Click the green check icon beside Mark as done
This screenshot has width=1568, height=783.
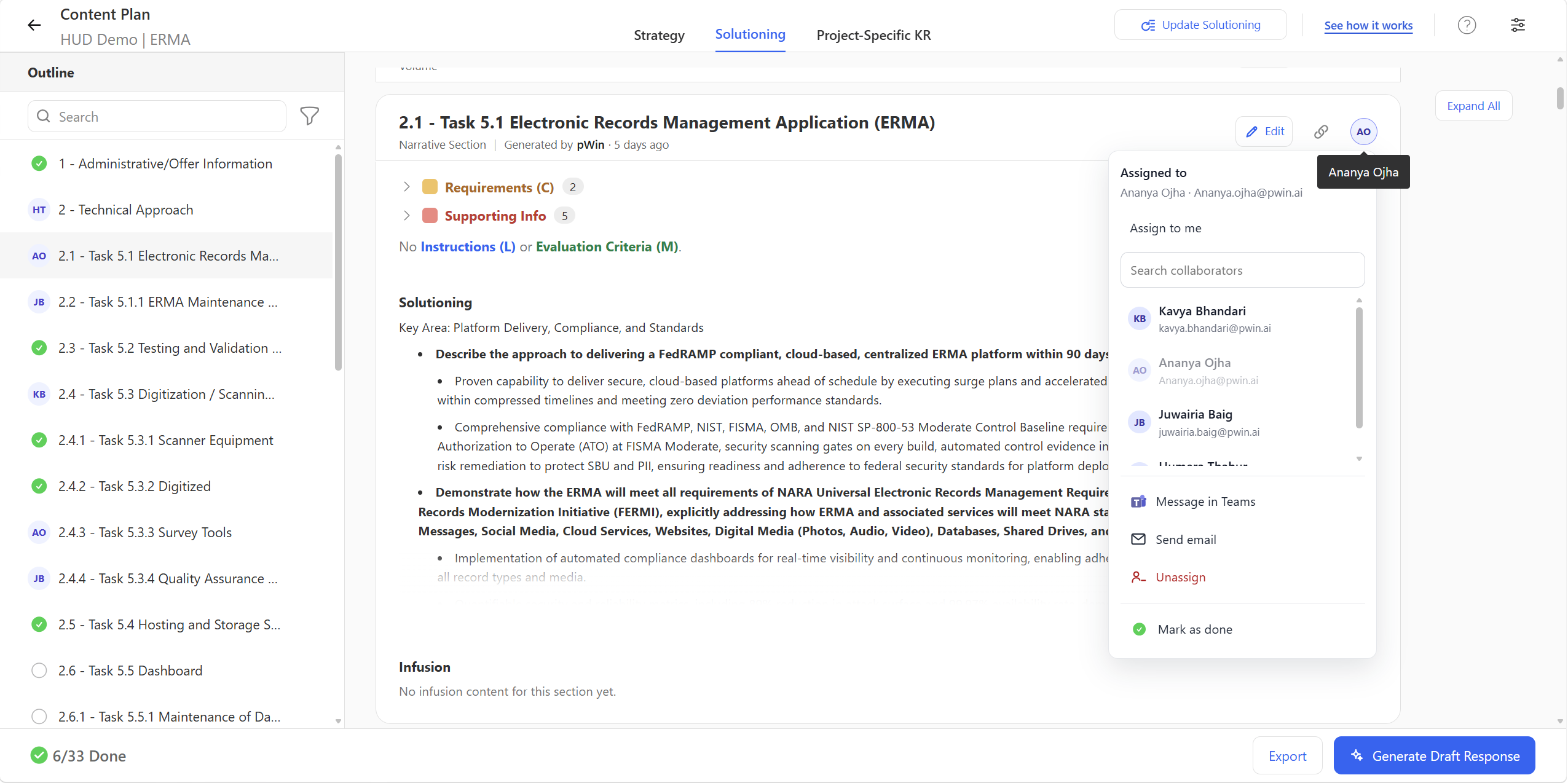click(1139, 629)
